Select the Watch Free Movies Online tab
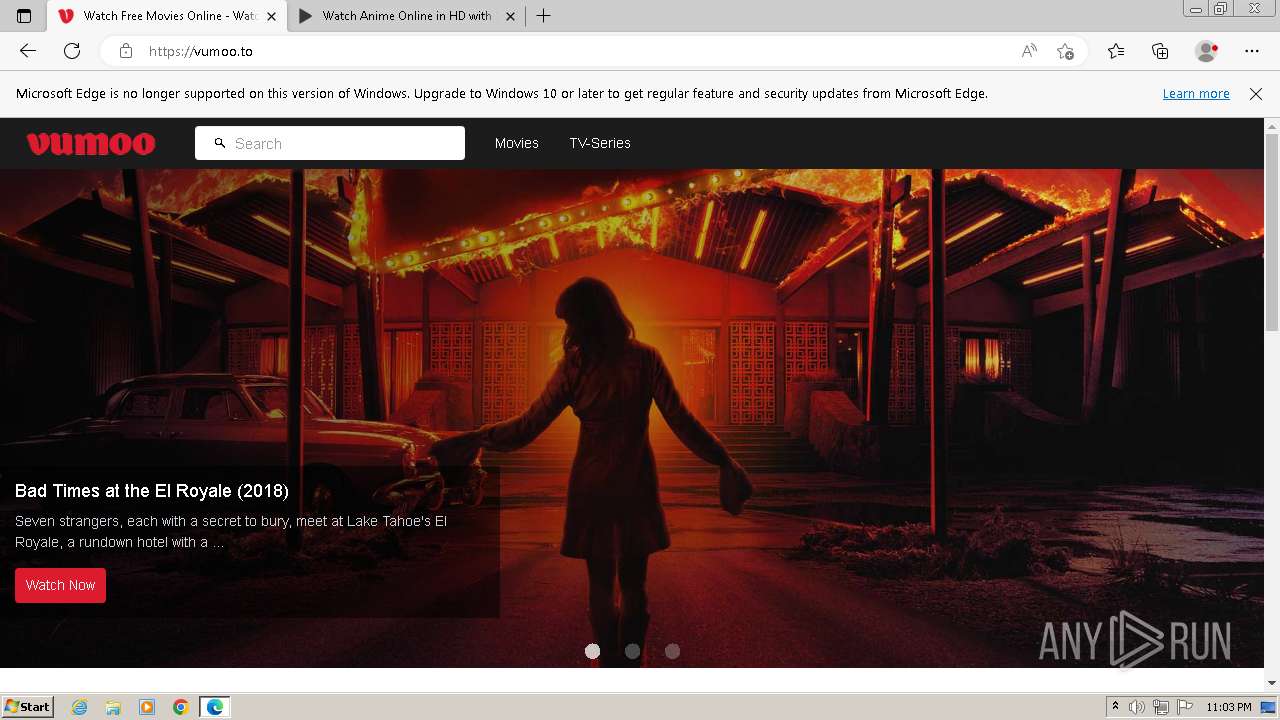 point(167,16)
